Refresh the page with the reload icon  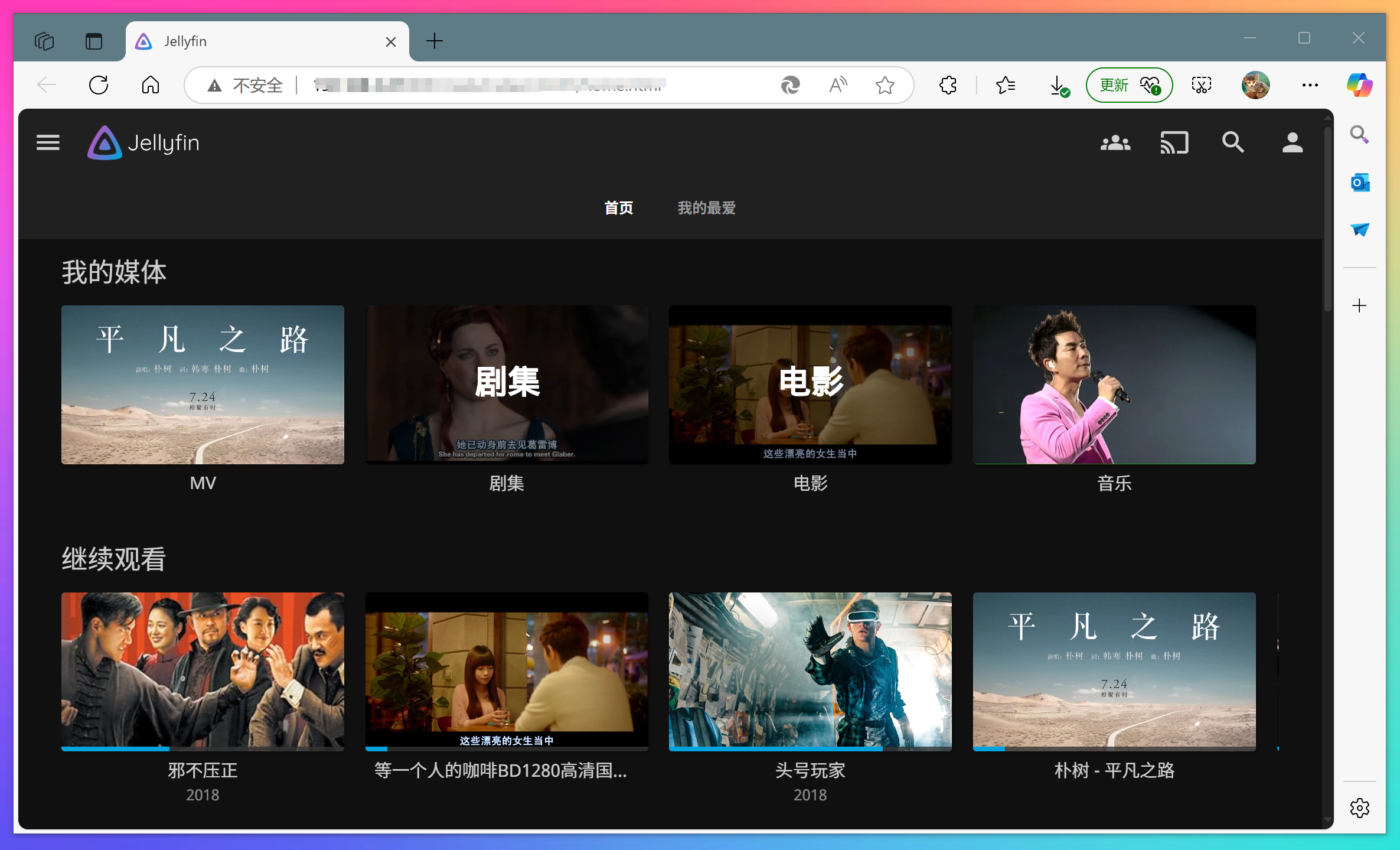[99, 85]
